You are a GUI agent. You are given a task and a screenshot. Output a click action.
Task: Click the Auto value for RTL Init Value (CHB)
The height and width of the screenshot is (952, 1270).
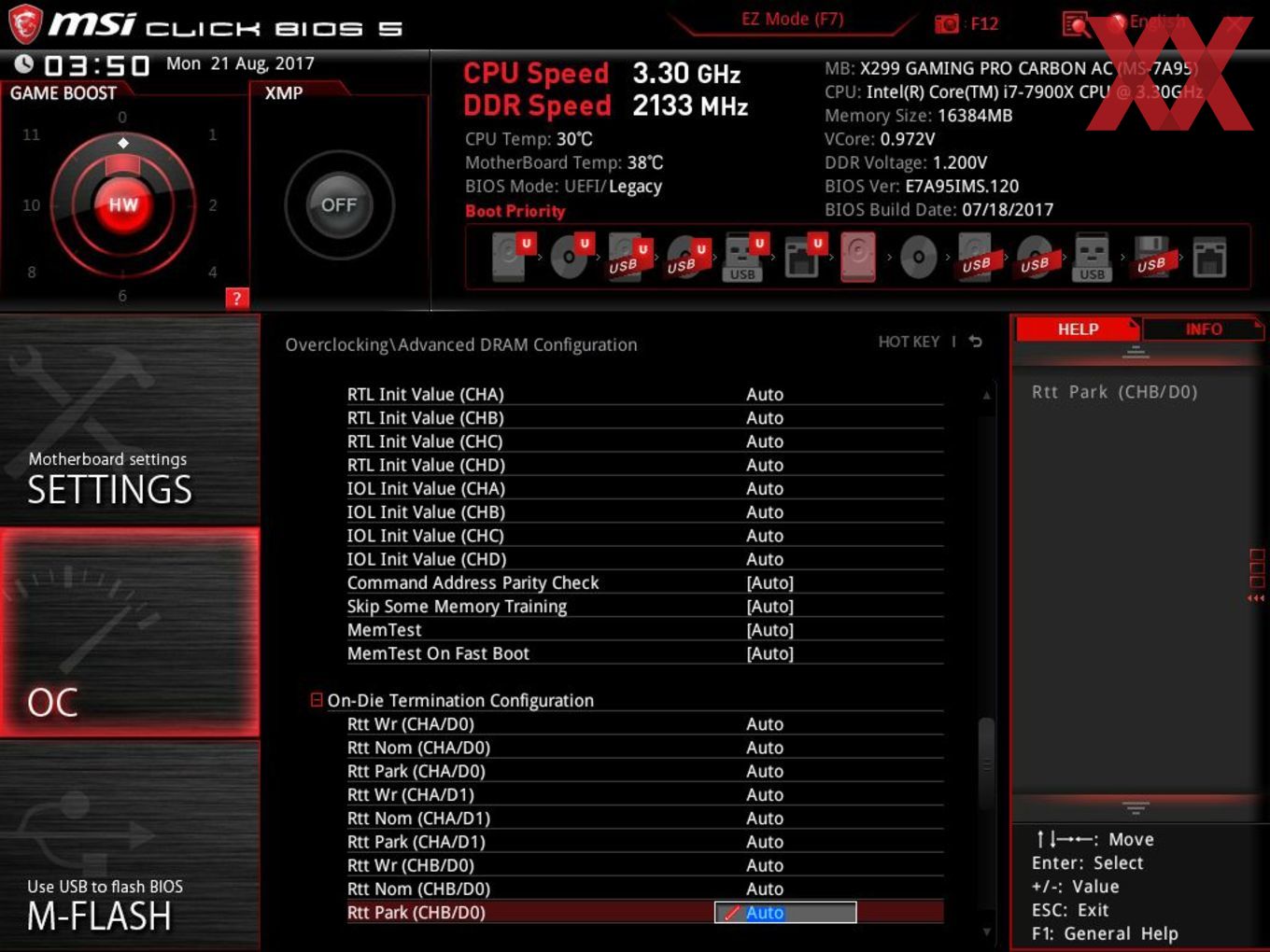tap(765, 418)
